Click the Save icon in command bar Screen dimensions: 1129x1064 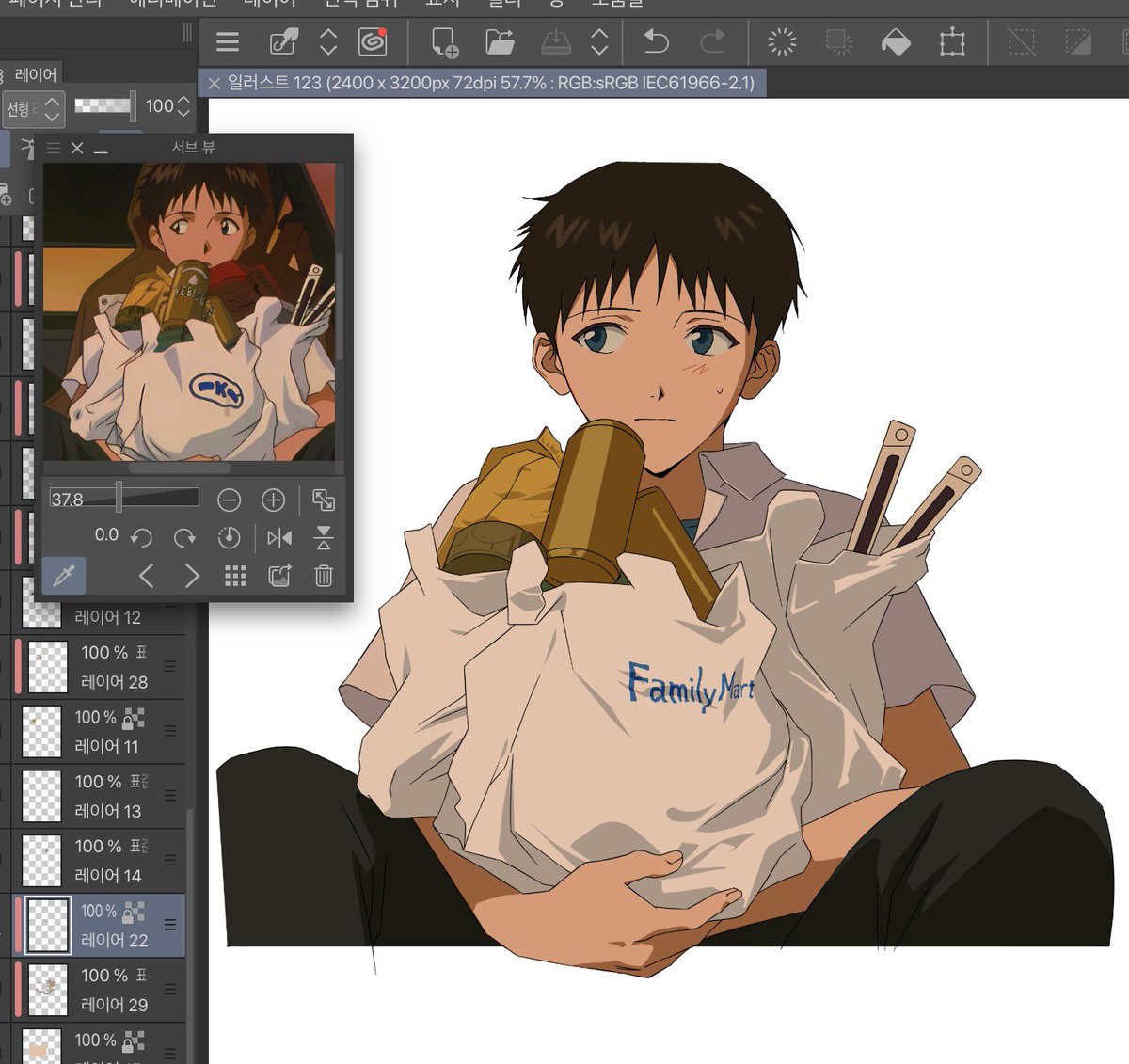coord(556,41)
